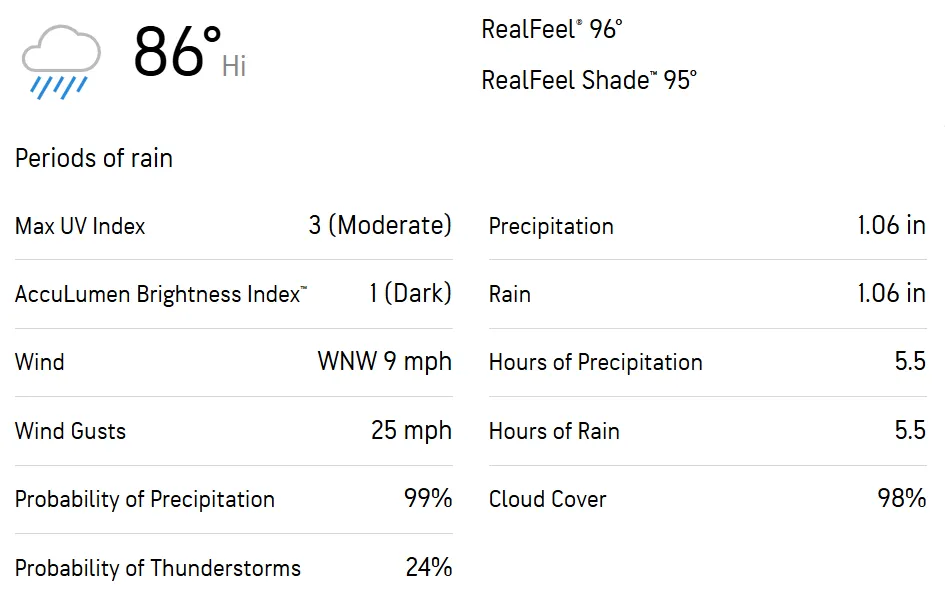
Task: Click the AccuLumen Brightness Index label
Action: point(160,294)
